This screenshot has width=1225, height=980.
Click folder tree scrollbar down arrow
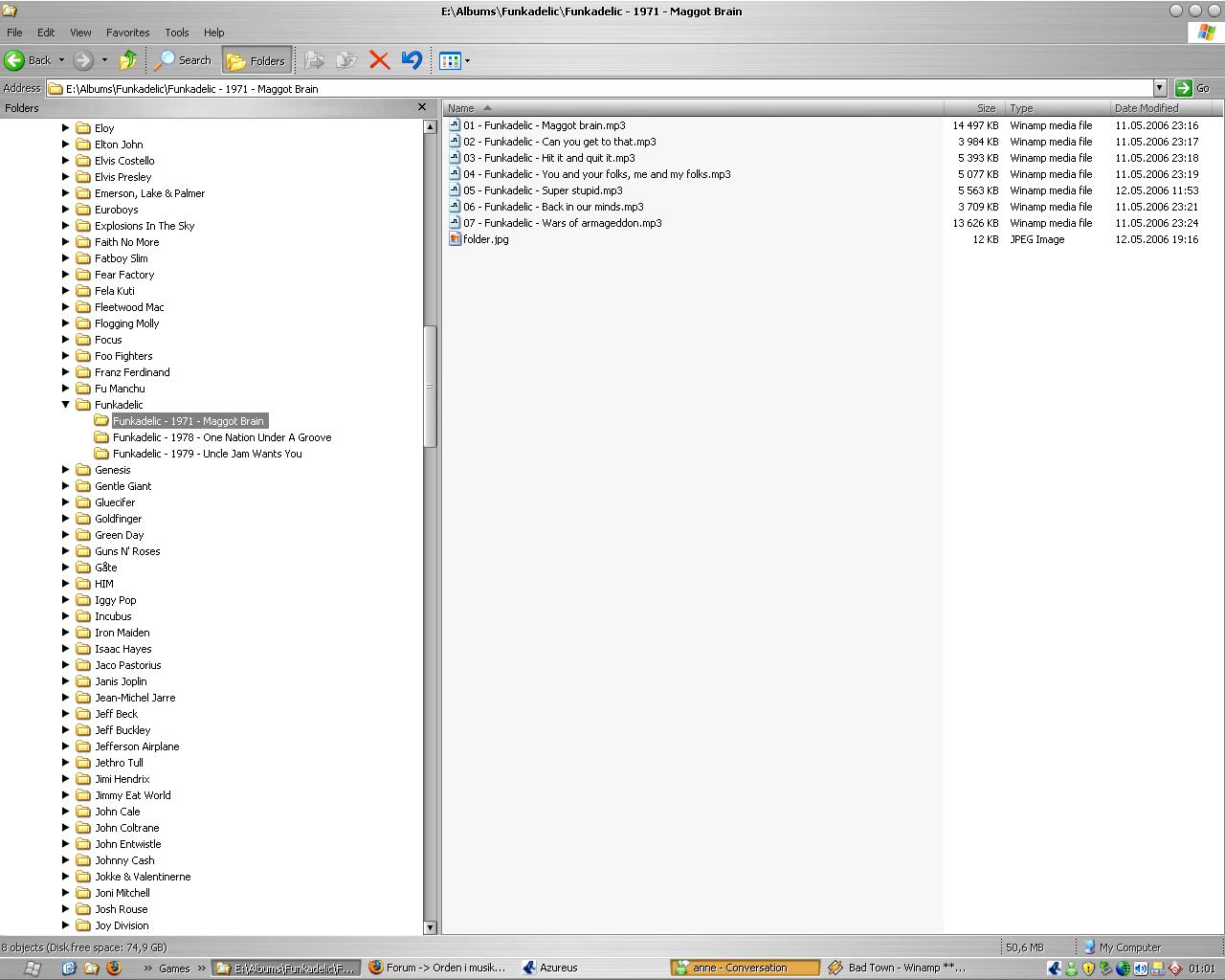point(430,926)
